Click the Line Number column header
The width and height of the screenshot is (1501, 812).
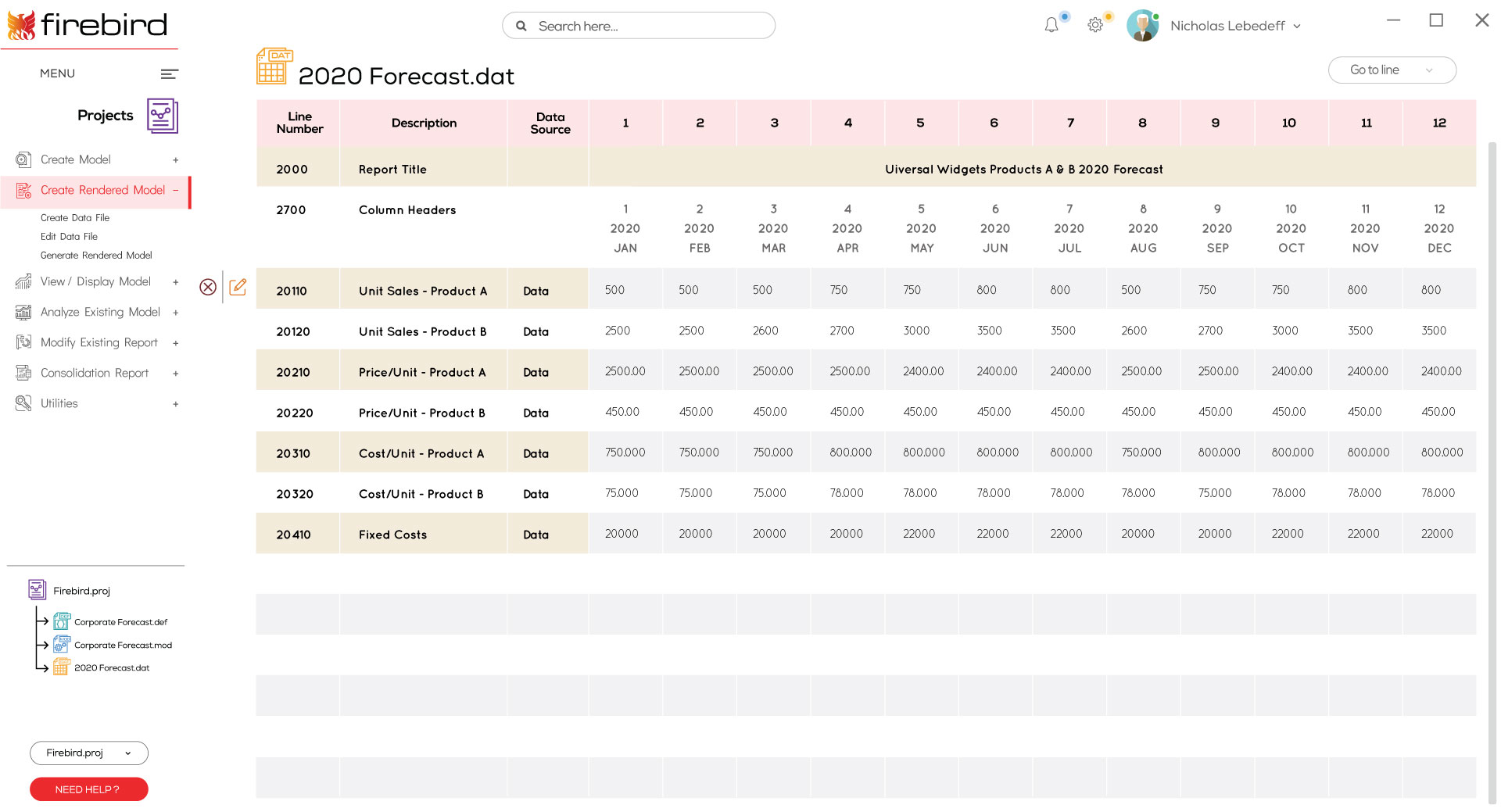pos(299,123)
